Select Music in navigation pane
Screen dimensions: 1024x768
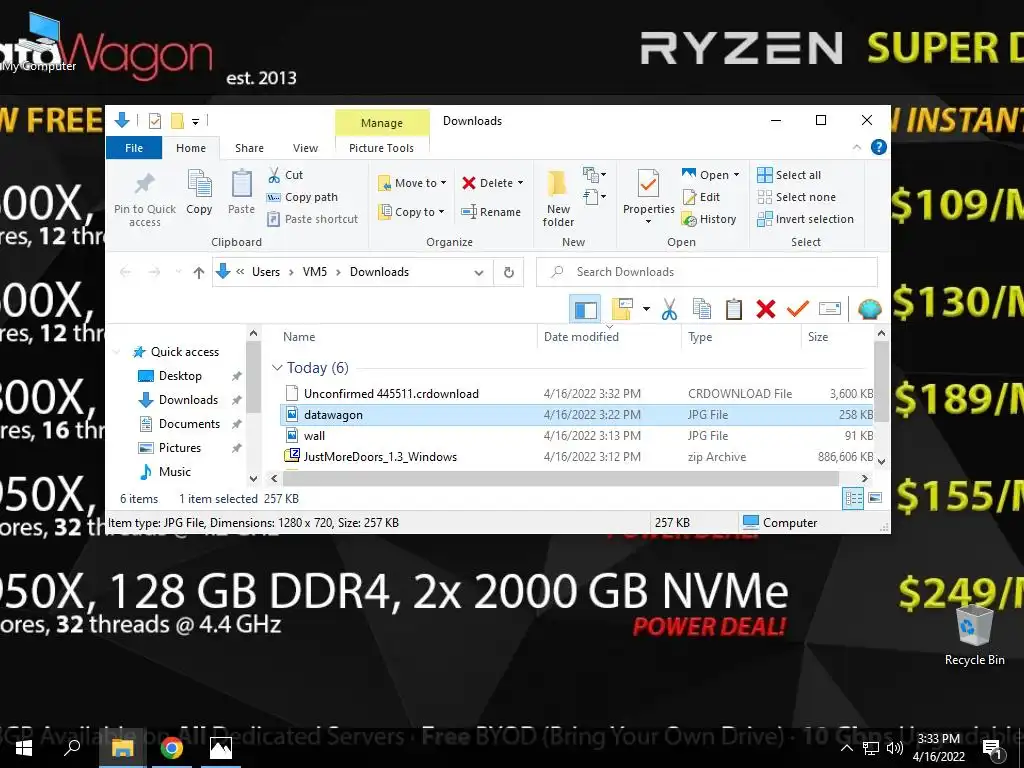click(x=174, y=472)
